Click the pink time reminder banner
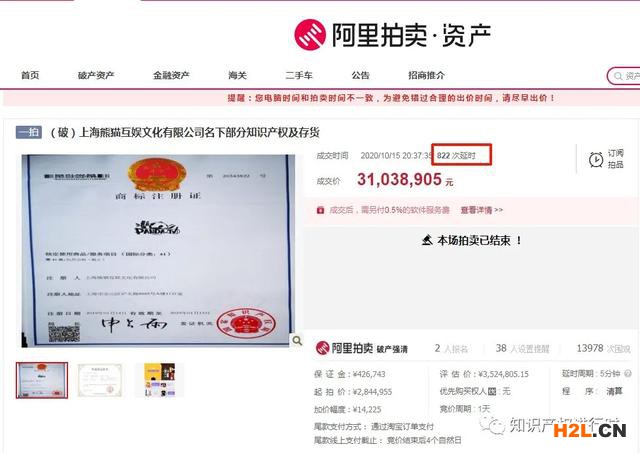Image resolution: width=640 pixels, height=453 pixels. pyautogui.click(x=321, y=98)
